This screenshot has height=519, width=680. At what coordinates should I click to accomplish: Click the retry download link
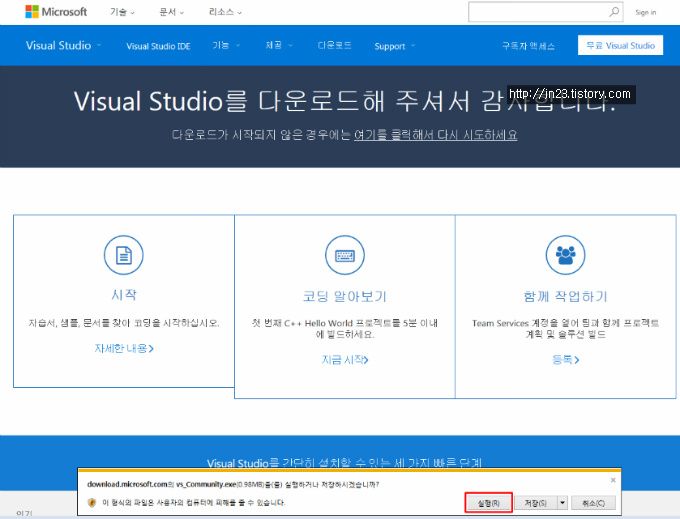[435, 135]
